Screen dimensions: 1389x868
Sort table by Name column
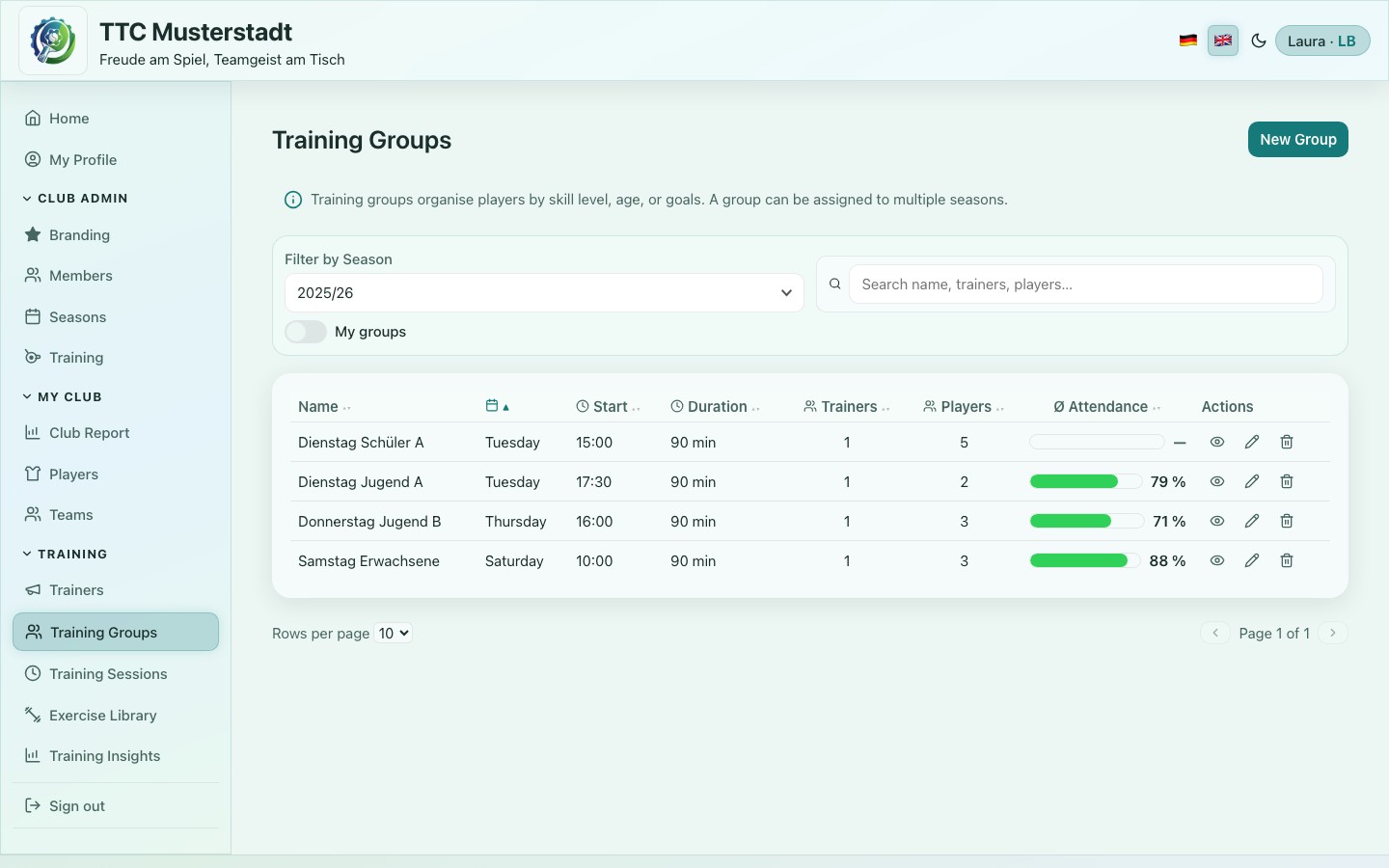pos(324,407)
